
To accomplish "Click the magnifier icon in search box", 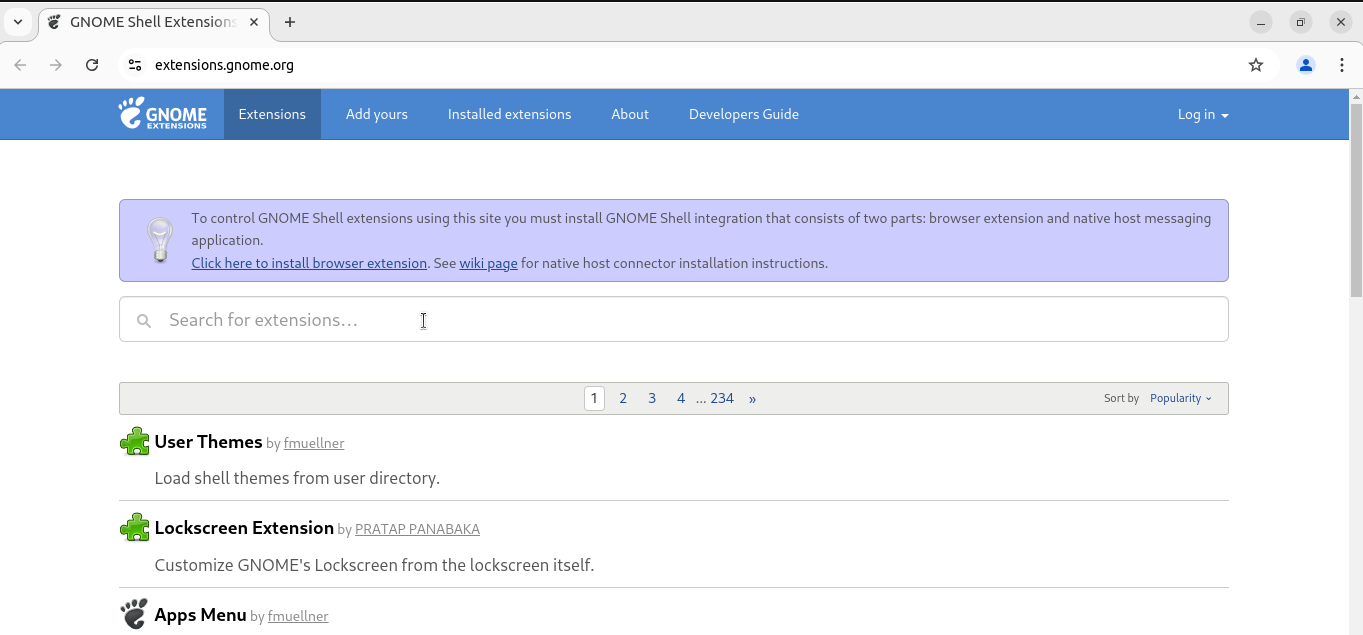I will tap(144, 321).
